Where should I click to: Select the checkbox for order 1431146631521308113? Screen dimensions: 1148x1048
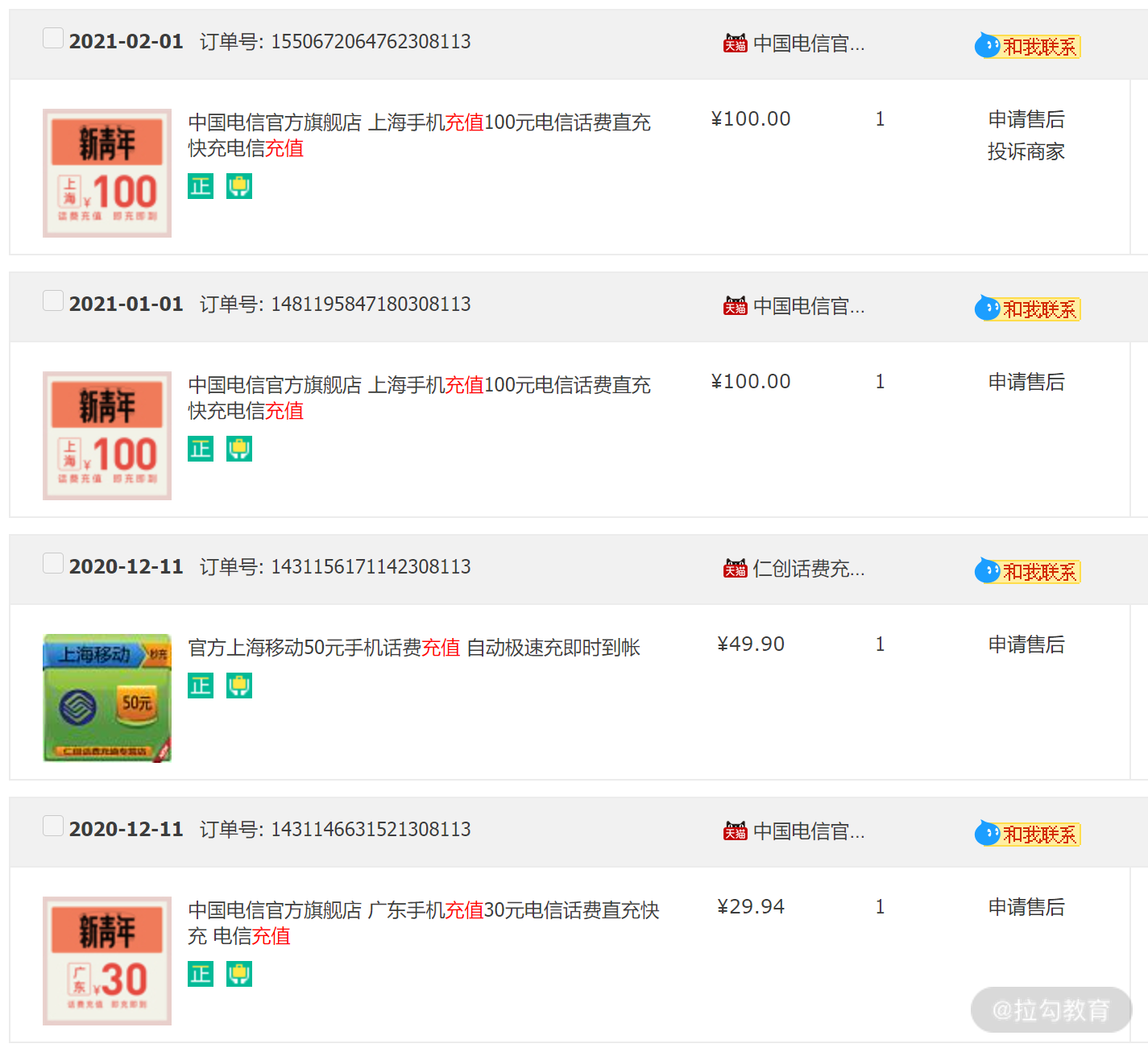[x=53, y=826]
